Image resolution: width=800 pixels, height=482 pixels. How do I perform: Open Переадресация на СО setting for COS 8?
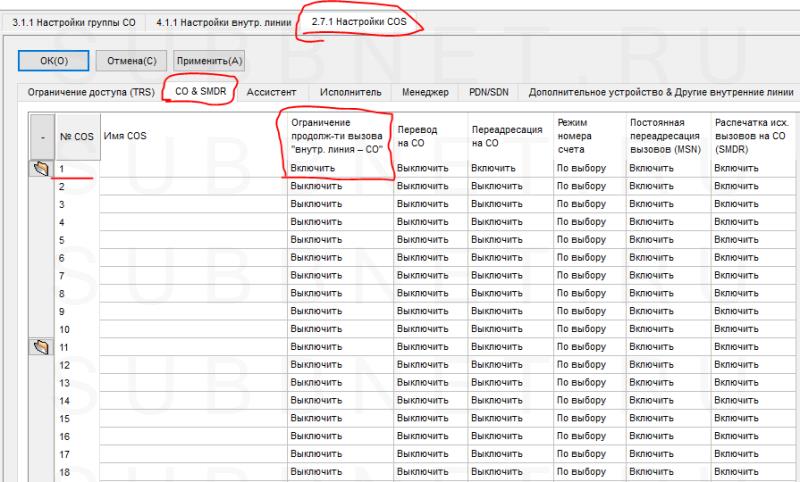[508, 293]
